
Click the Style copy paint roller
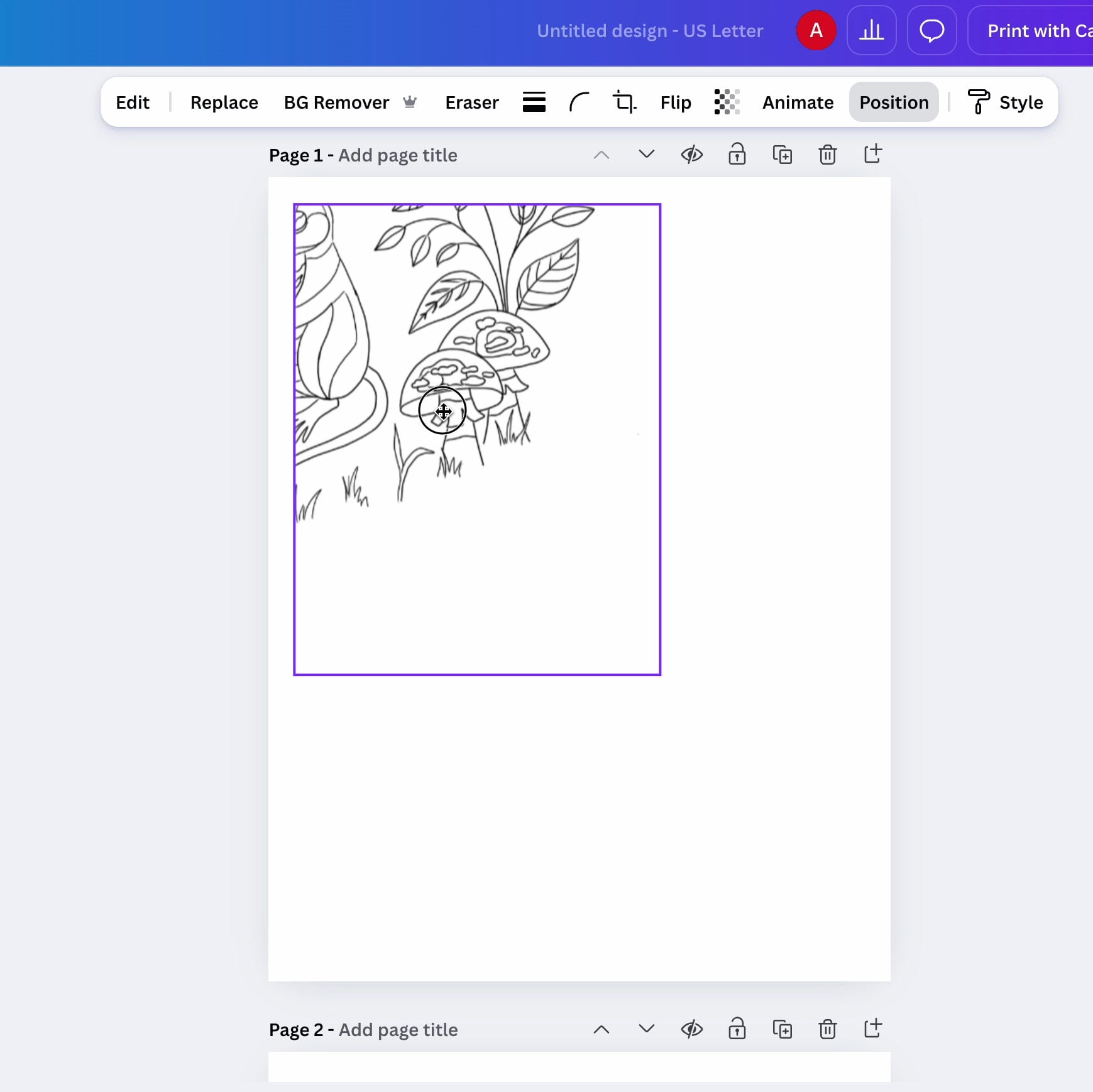[1006, 102]
